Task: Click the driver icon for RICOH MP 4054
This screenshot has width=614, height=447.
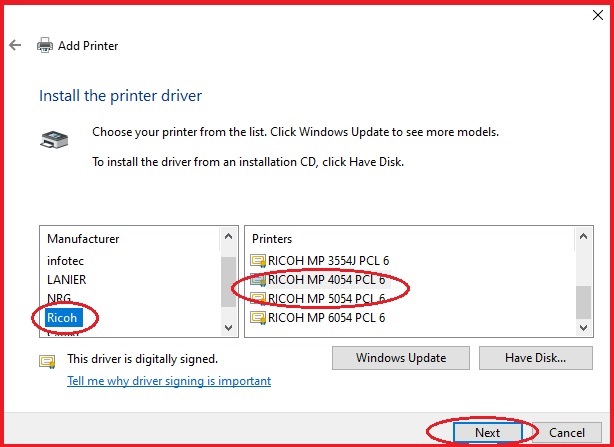Action: coord(258,280)
